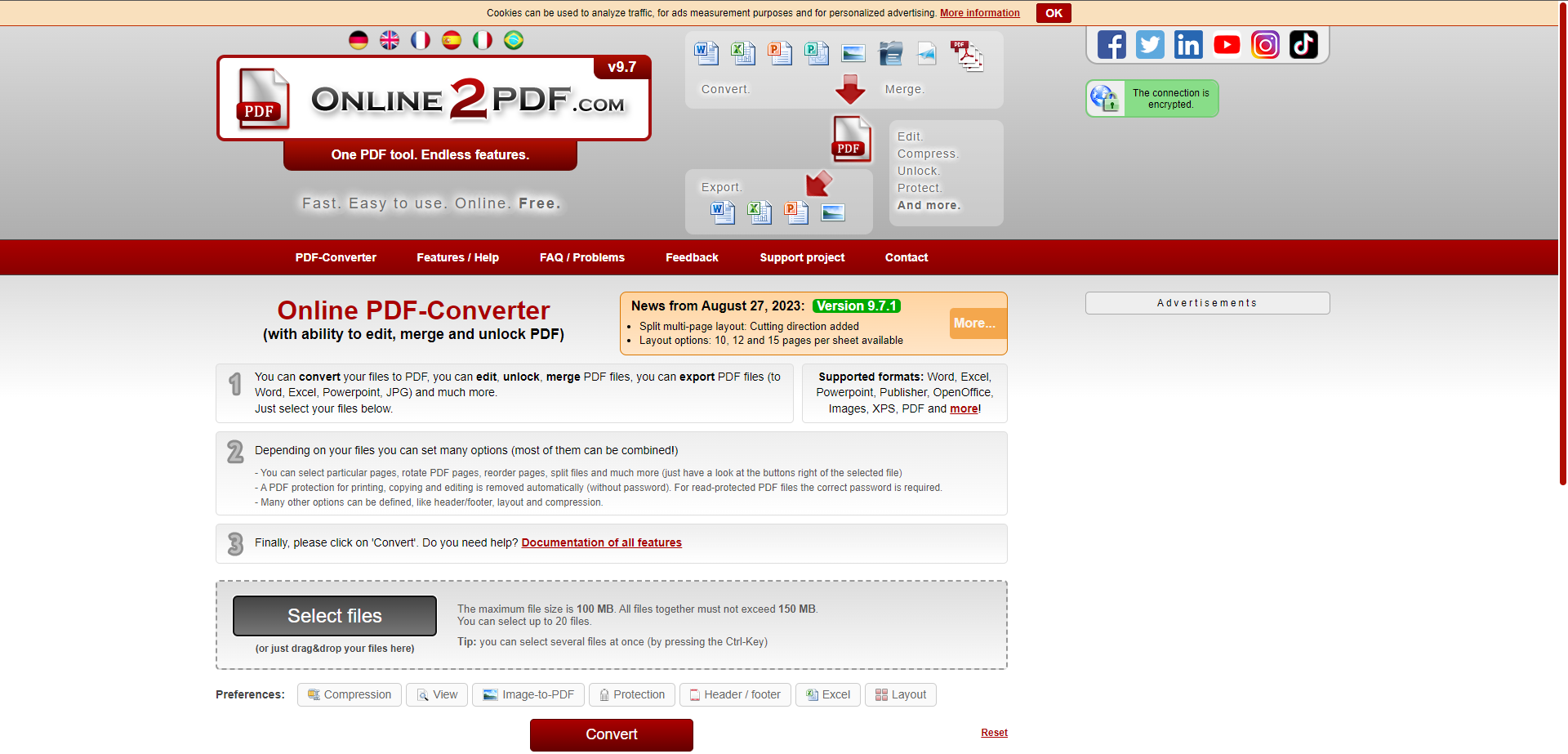This screenshot has width=1568, height=754.
Task: Open the More information cookie link
Action: coord(980,13)
